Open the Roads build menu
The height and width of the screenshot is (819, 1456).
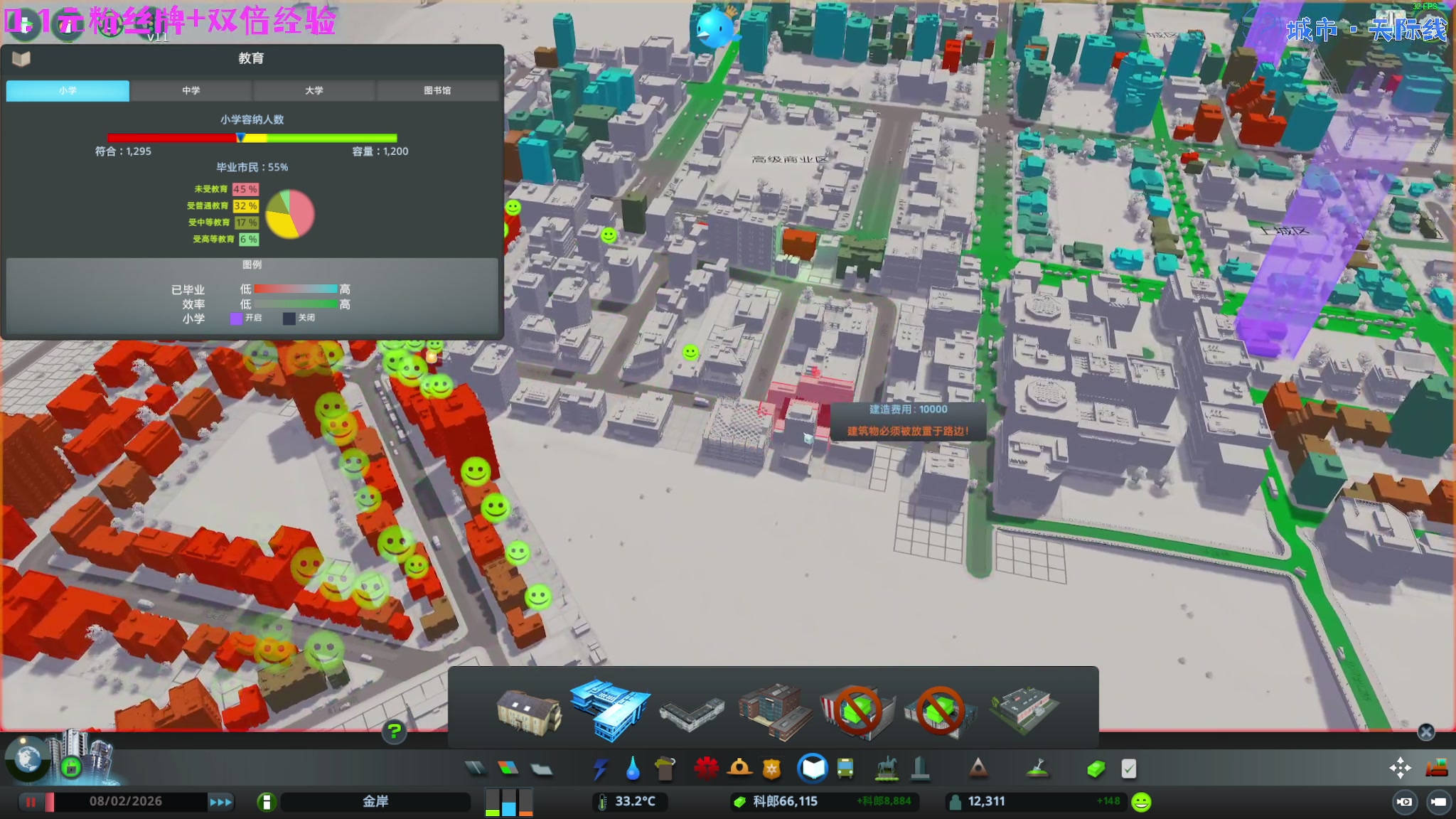point(476,769)
